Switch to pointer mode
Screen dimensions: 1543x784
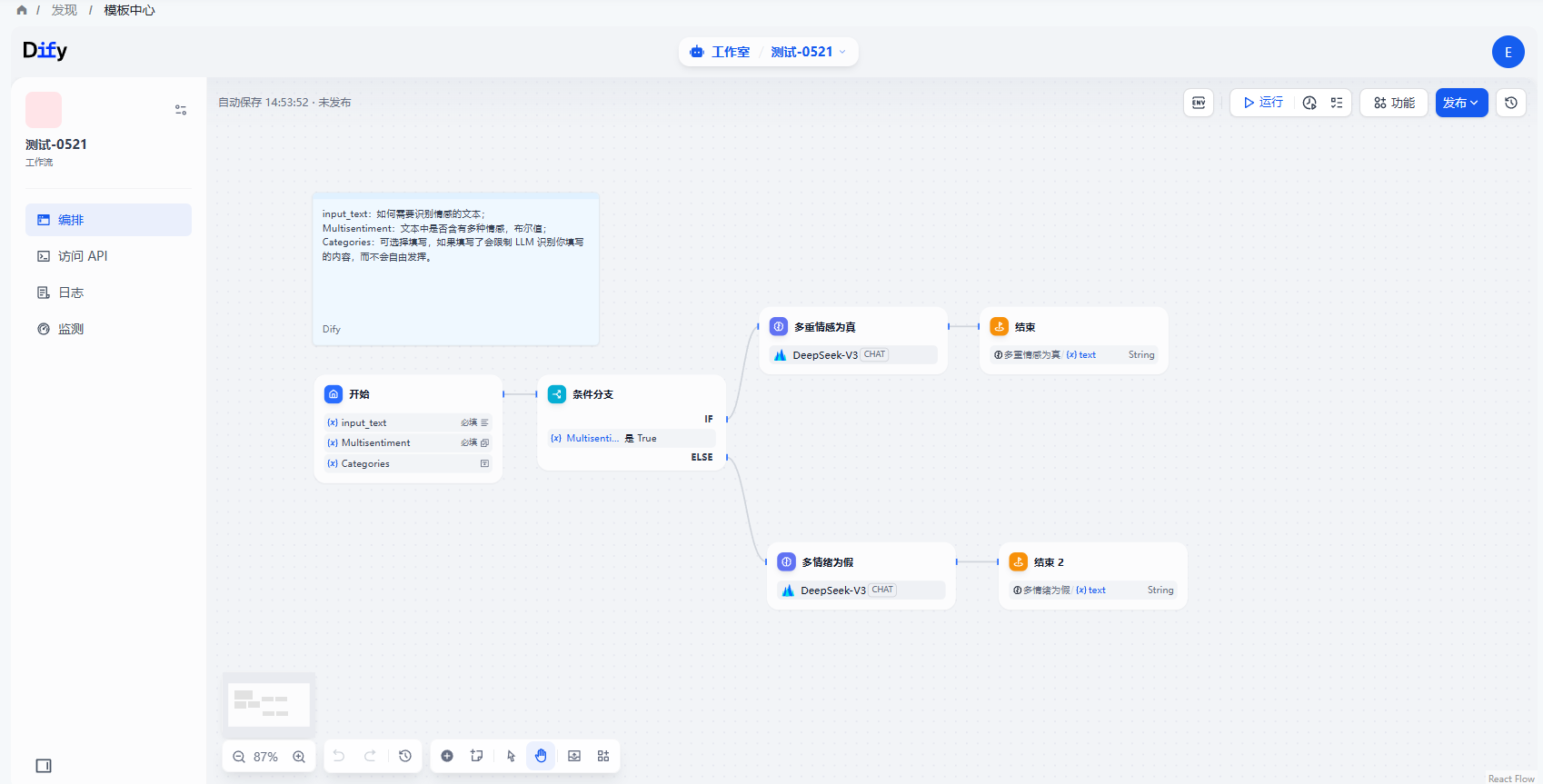(x=511, y=756)
